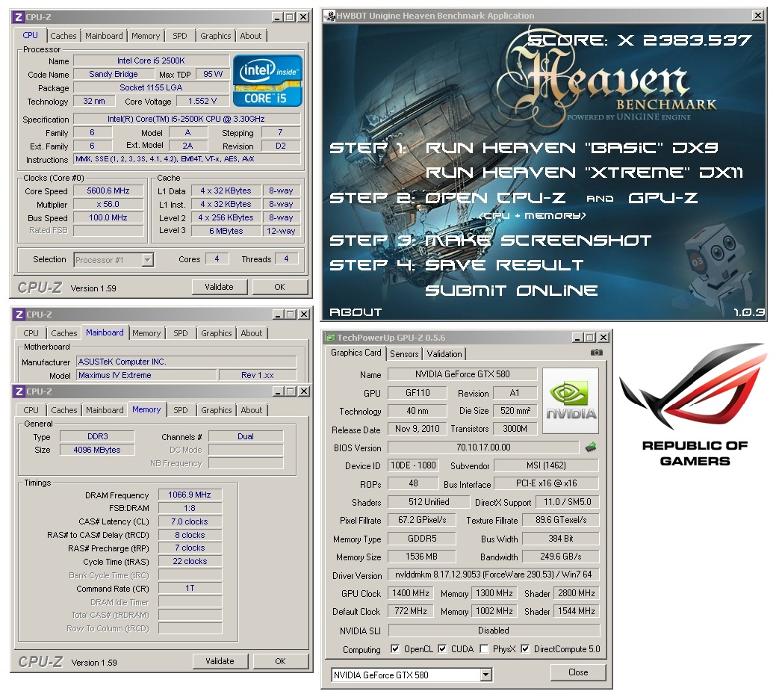
Task: Open Sensors tab in GPU-Z
Action: coord(404,353)
